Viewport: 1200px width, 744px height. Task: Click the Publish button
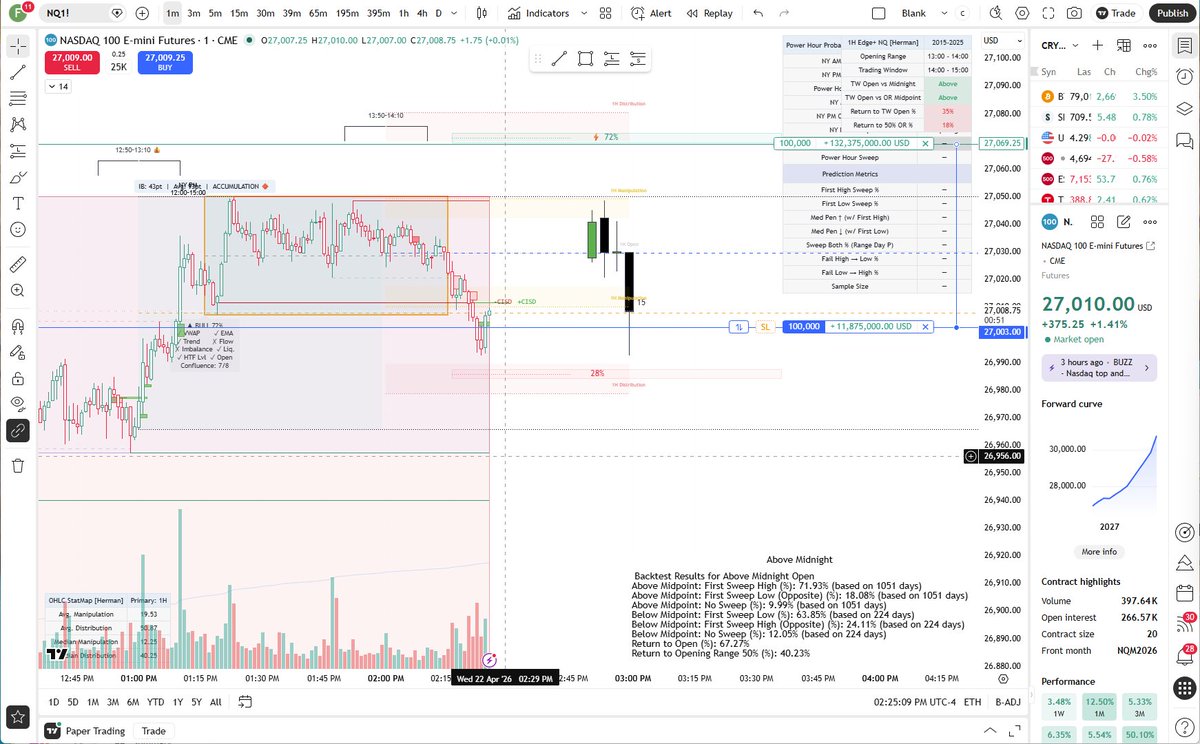[1170, 13]
